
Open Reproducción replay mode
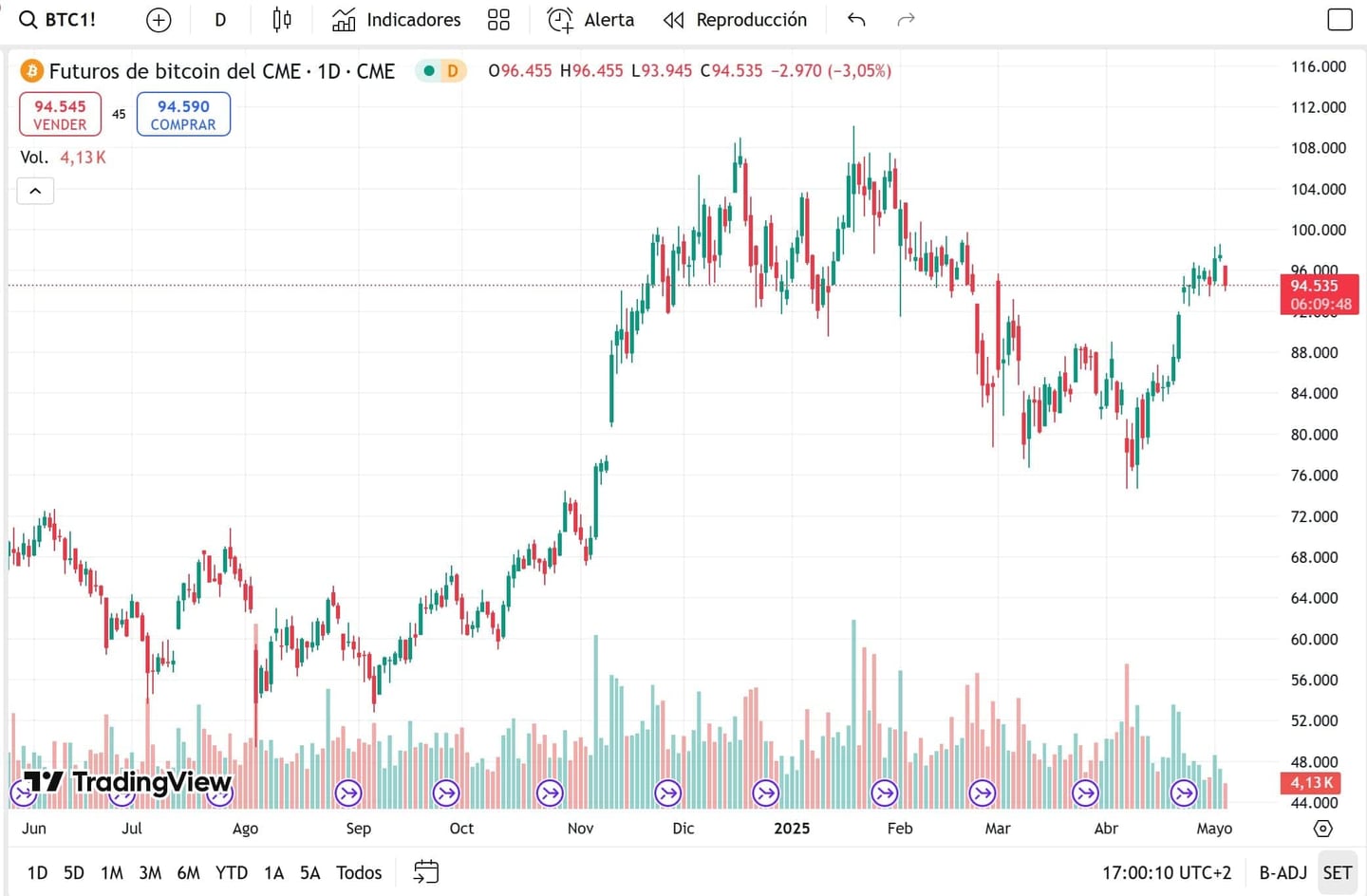coord(734,19)
